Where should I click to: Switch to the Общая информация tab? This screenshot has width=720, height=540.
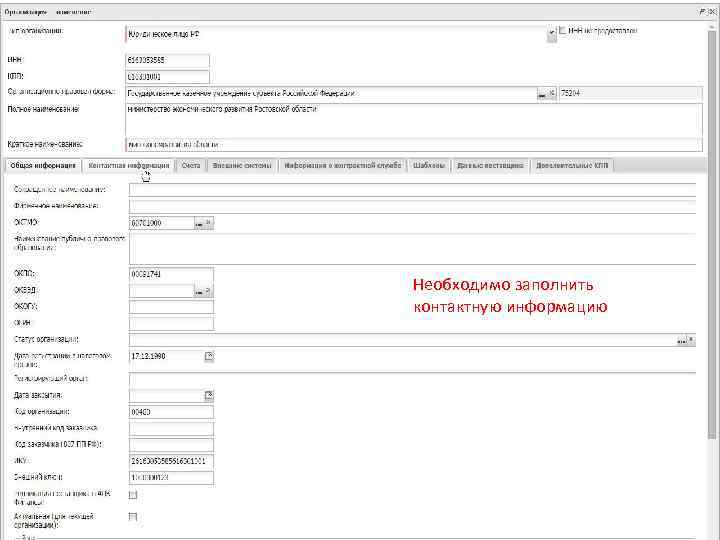point(43,166)
